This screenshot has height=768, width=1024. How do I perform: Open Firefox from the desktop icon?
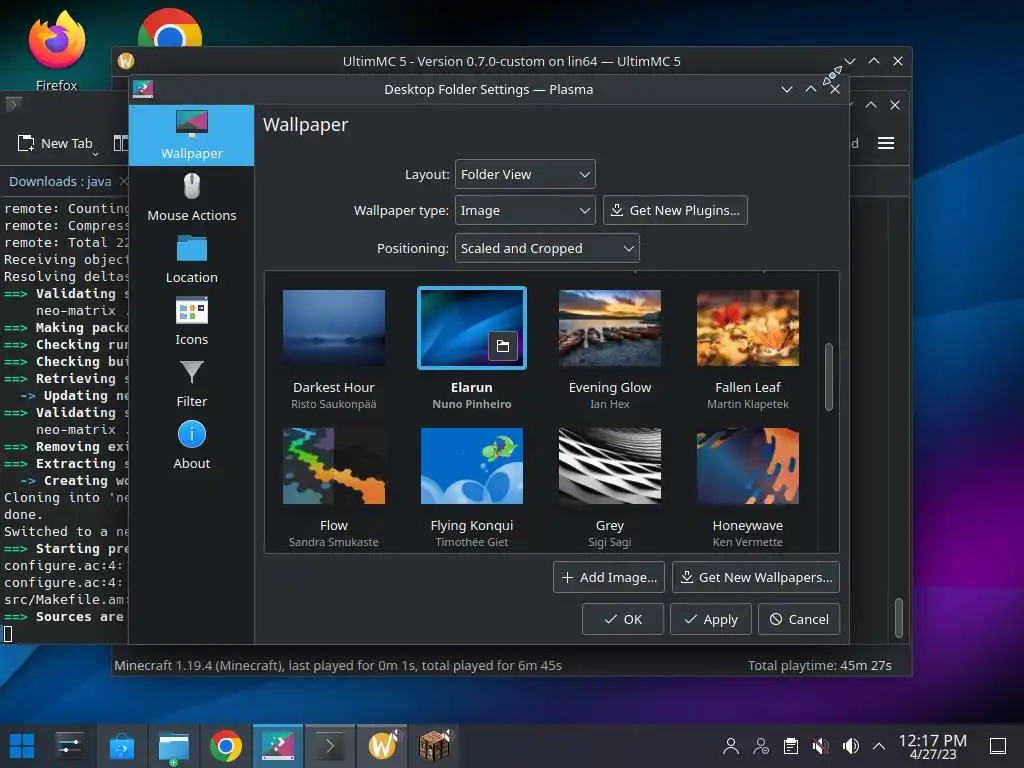tap(57, 51)
